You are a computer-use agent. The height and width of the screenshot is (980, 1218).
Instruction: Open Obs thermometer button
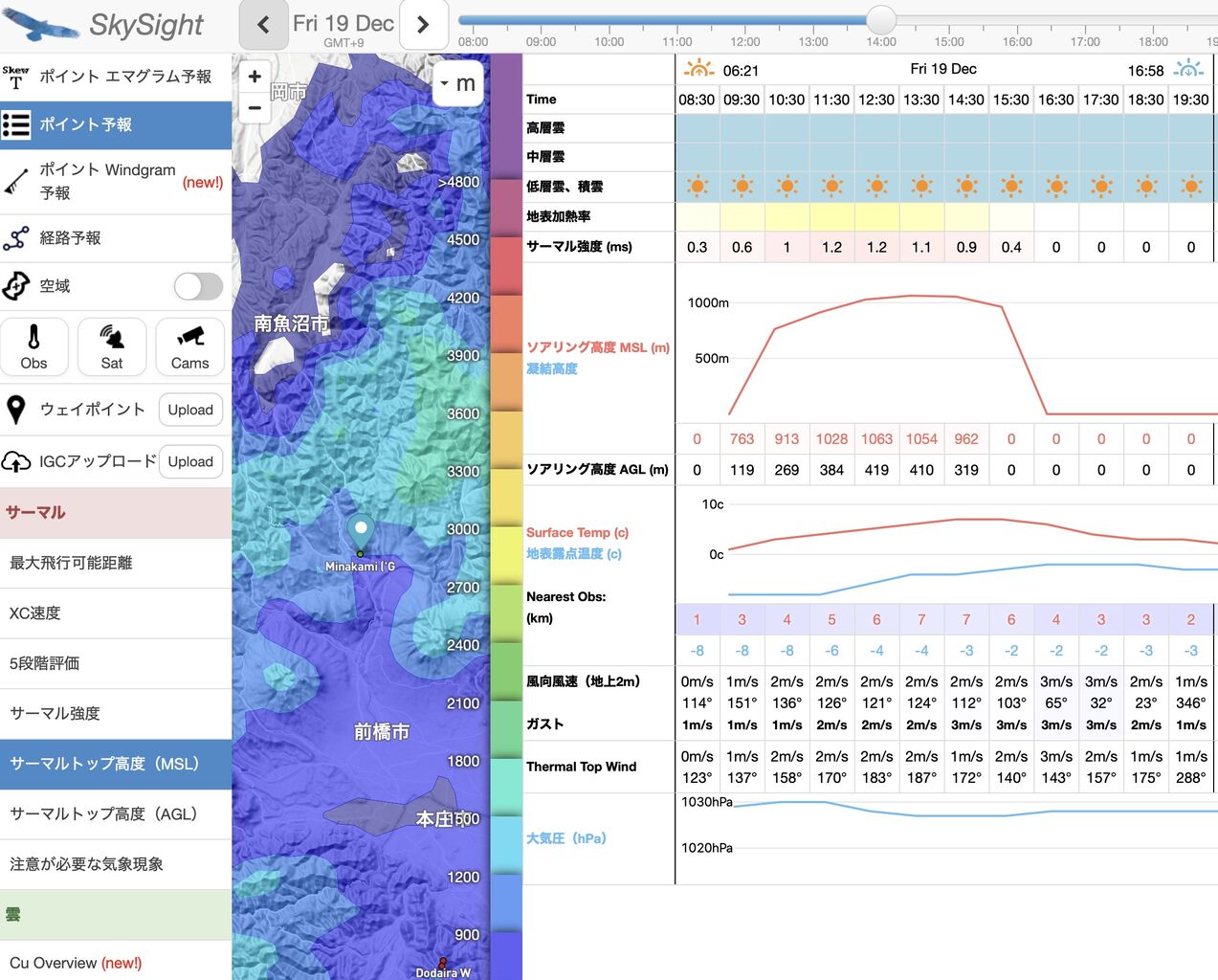point(34,346)
